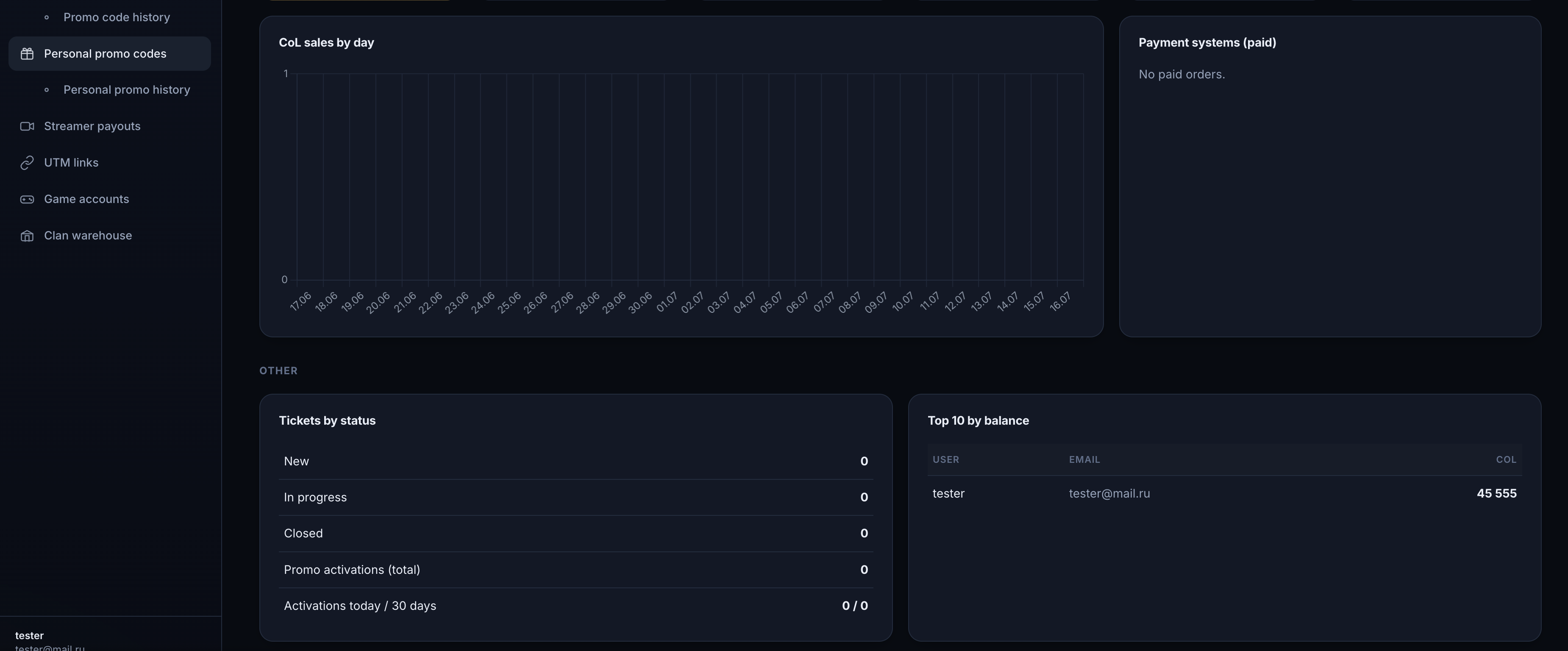1568x651 pixels.
Task: Select the Closed tickets row
Action: [x=576, y=534]
